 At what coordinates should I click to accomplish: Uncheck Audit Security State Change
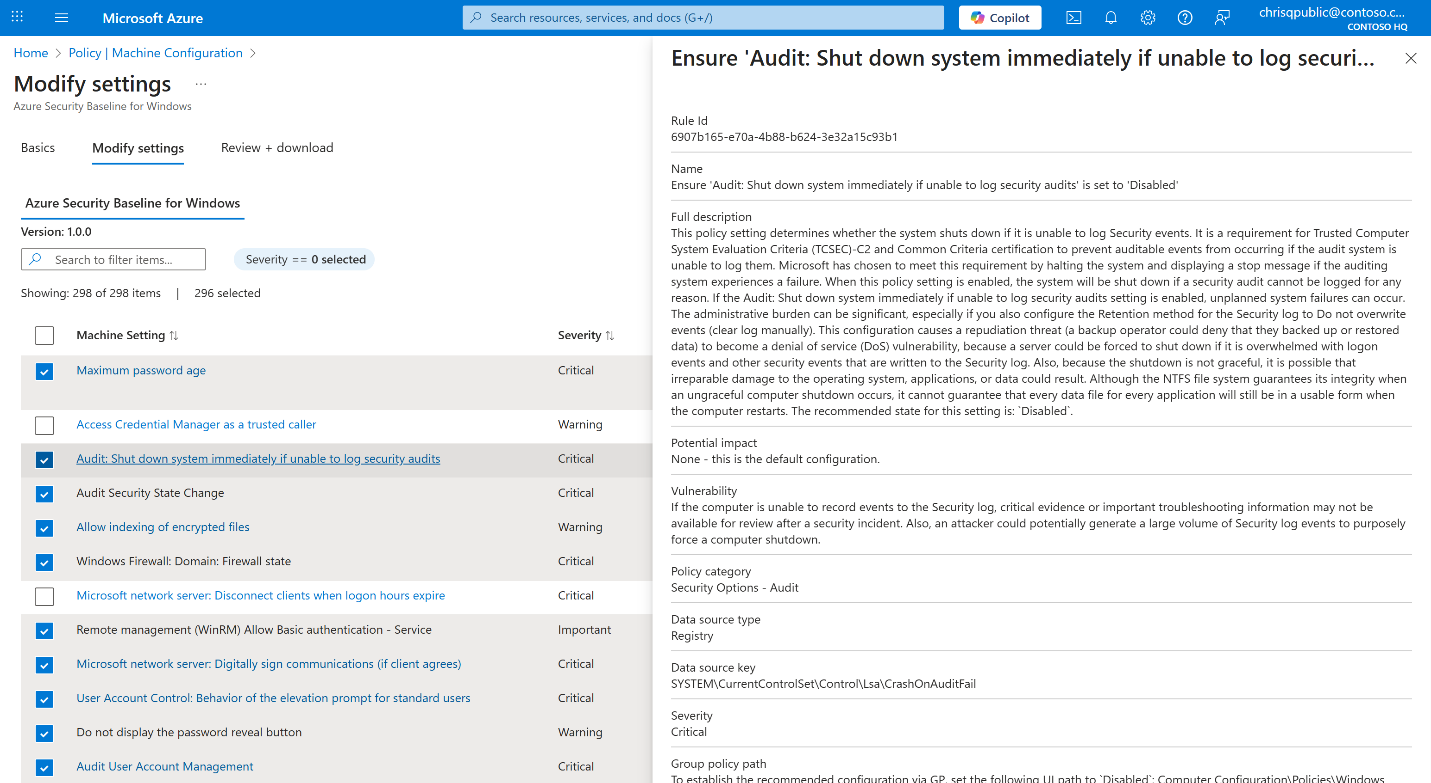[44, 494]
